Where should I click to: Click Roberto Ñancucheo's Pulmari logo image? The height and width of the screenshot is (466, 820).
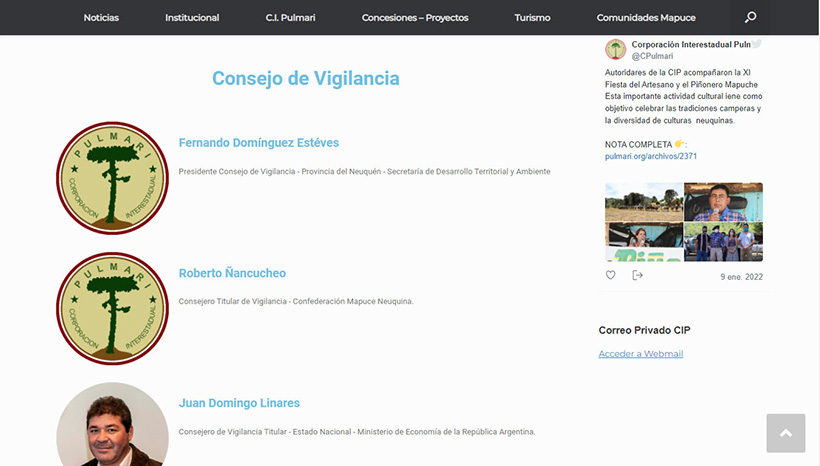(112, 308)
